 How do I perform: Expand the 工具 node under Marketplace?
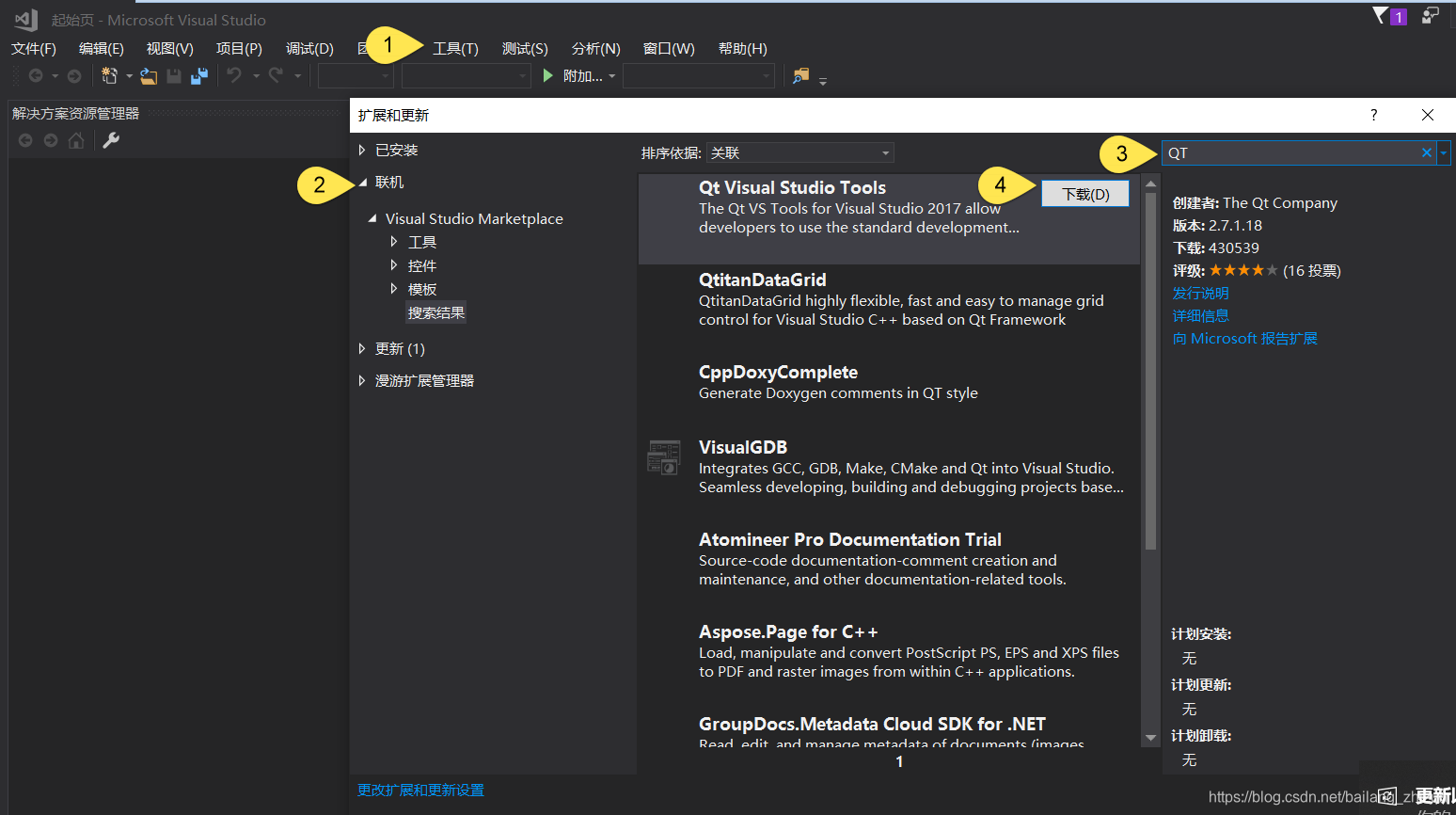click(394, 242)
